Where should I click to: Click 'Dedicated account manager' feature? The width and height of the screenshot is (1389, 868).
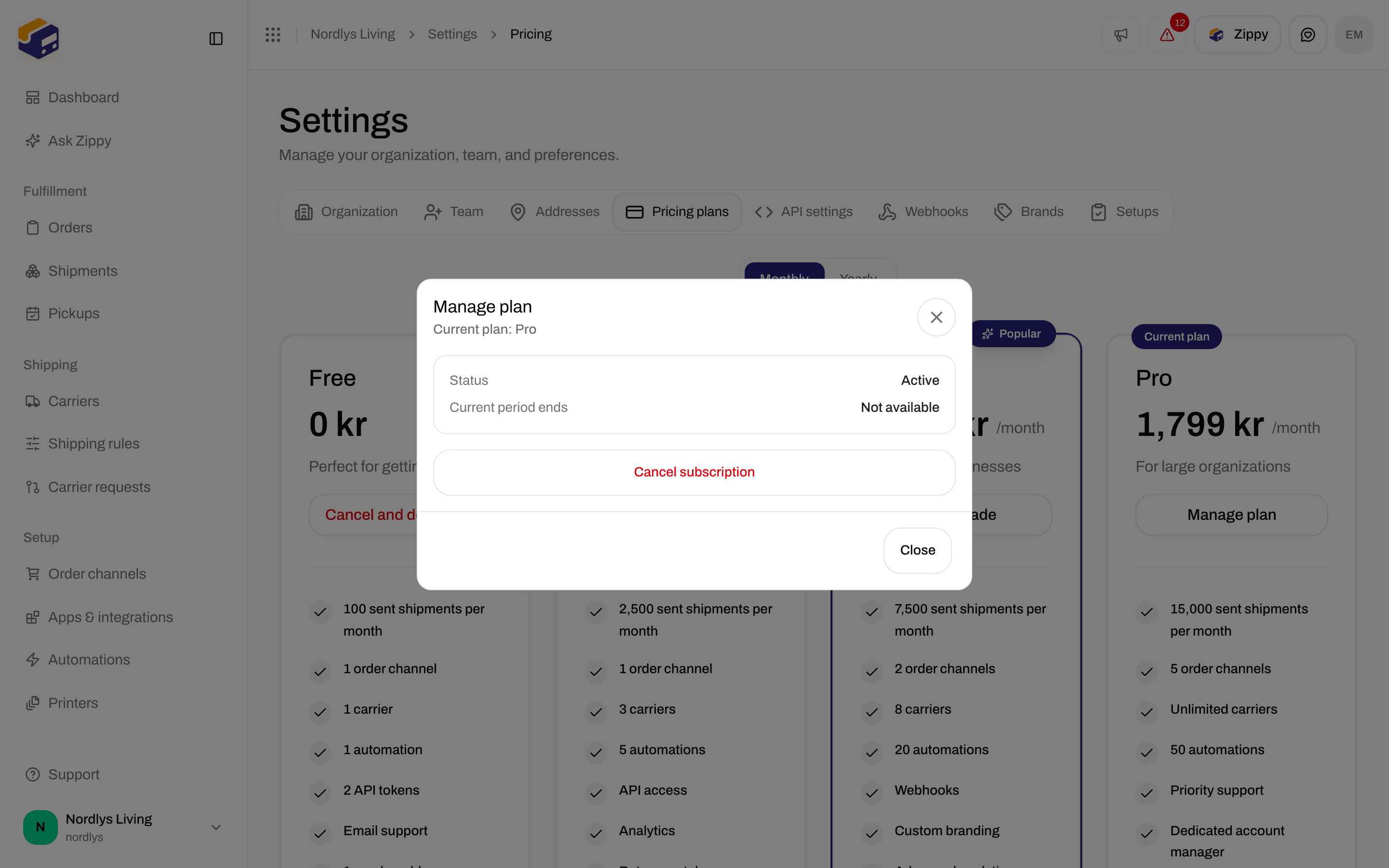1226,841
